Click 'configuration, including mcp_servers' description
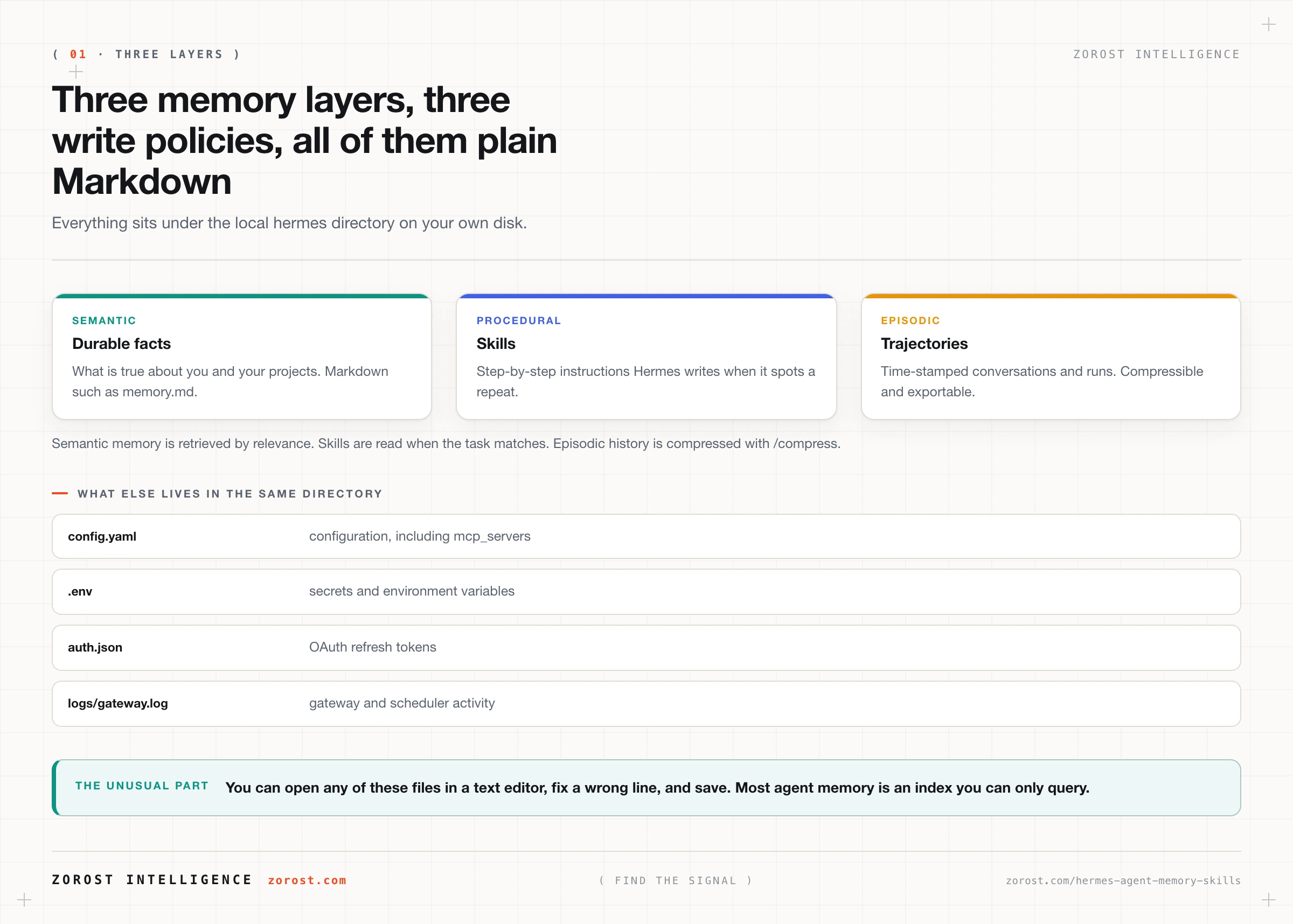Viewport: 1293px width, 924px height. (420, 536)
